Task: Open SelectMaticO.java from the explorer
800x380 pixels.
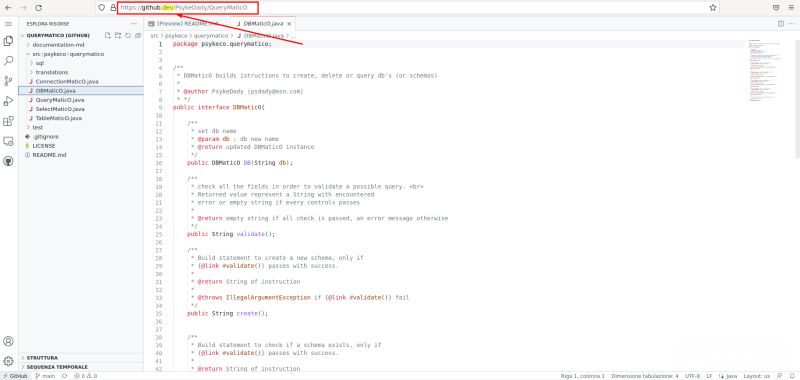Action: pos(60,109)
